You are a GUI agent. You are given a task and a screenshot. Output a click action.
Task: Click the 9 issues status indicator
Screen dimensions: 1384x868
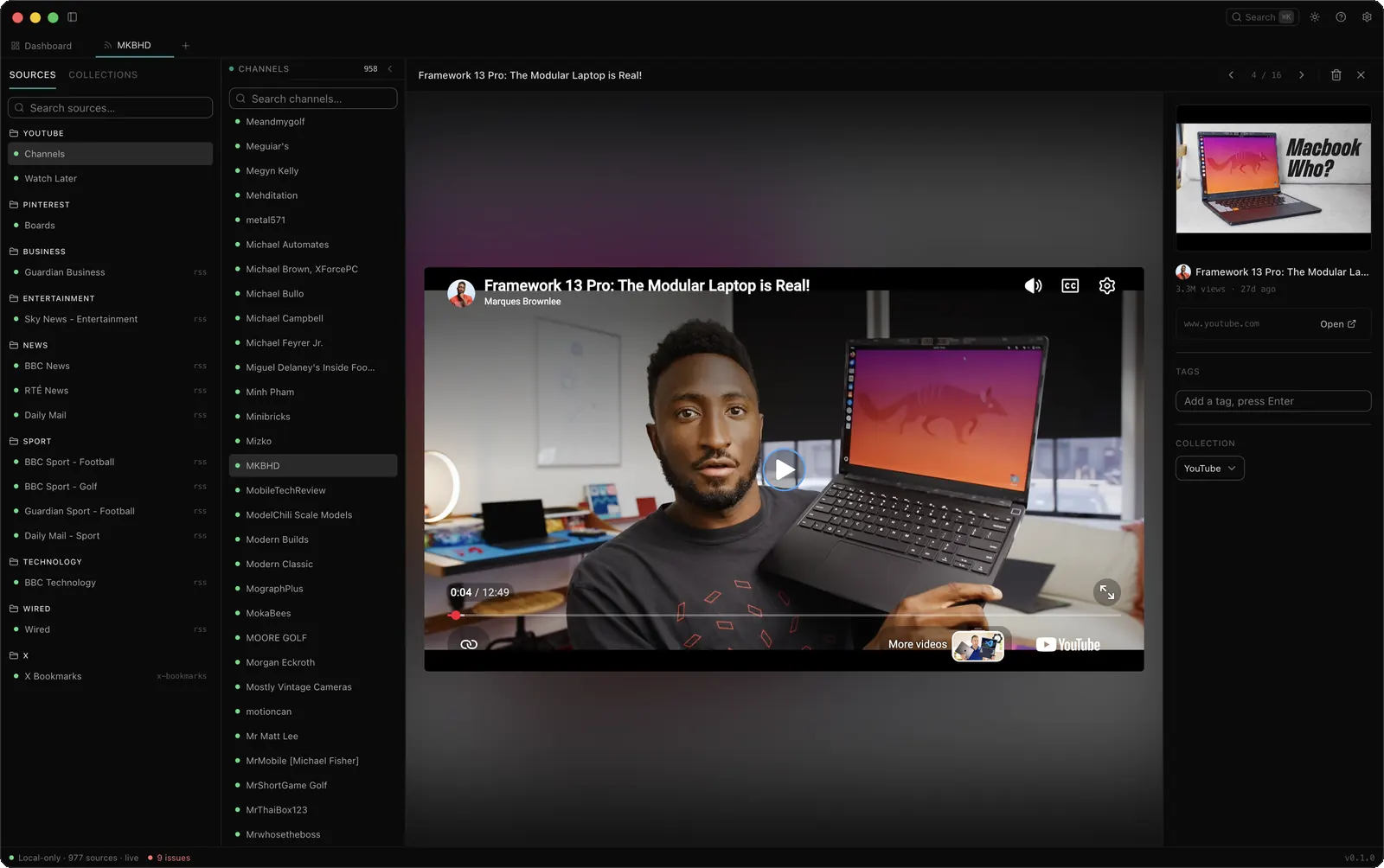click(170, 858)
